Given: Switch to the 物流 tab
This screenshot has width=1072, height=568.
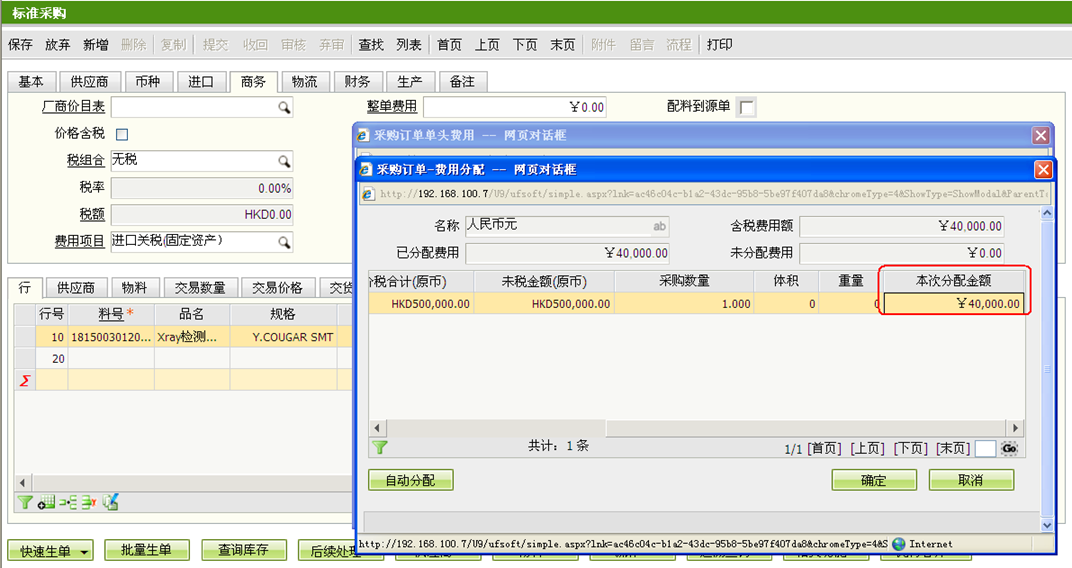Looking at the screenshot, I should coord(305,82).
